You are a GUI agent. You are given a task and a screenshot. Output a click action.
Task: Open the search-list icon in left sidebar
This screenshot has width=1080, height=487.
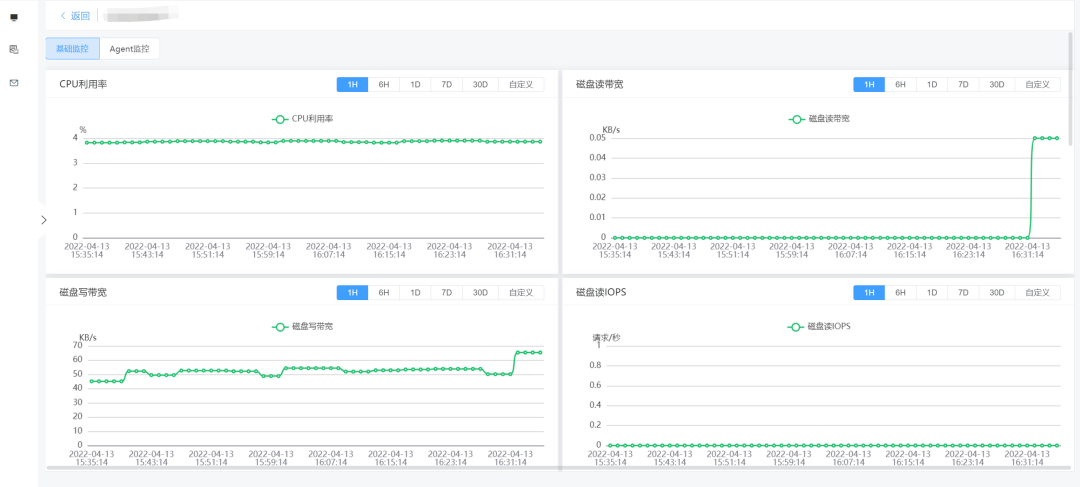pos(14,50)
